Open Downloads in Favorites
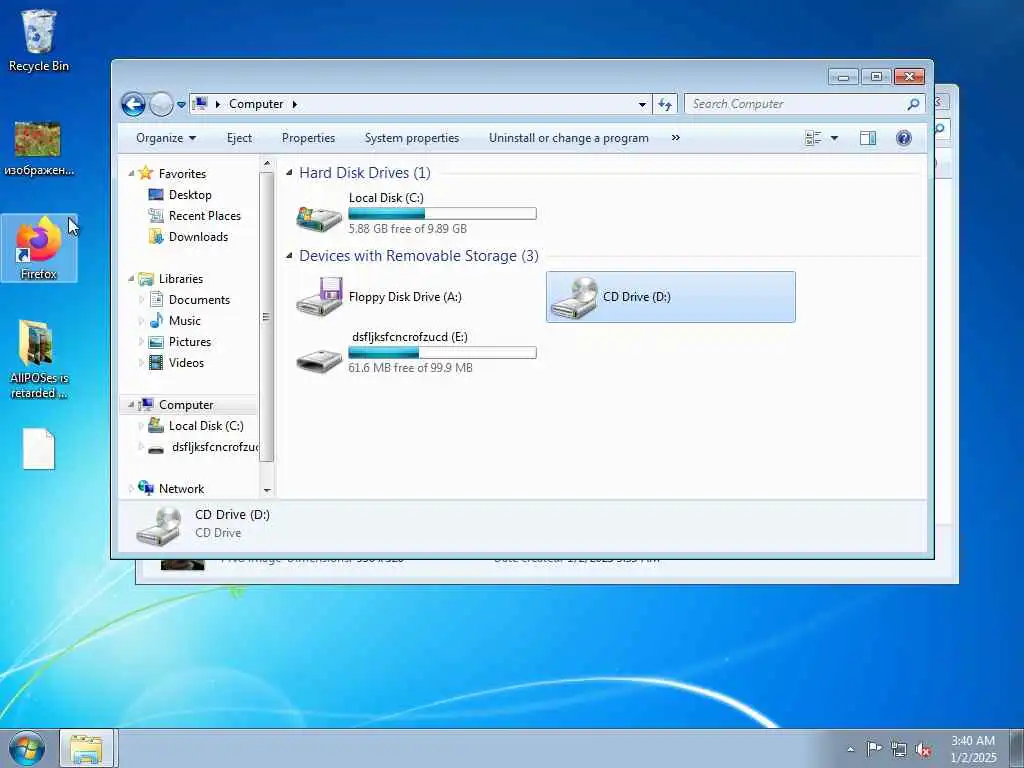The height and width of the screenshot is (768, 1024). (199, 236)
